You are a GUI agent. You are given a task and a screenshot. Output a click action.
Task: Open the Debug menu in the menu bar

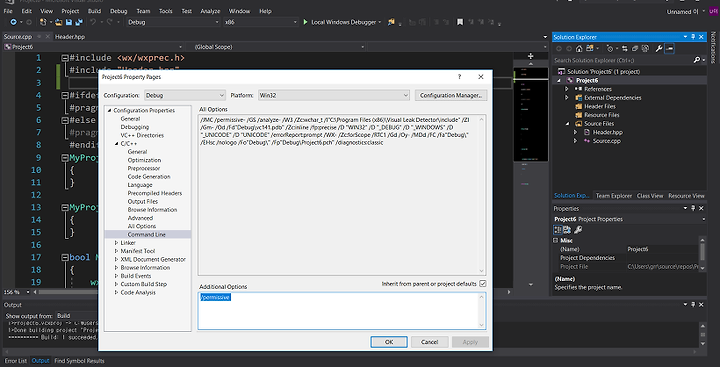[x=118, y=11]
